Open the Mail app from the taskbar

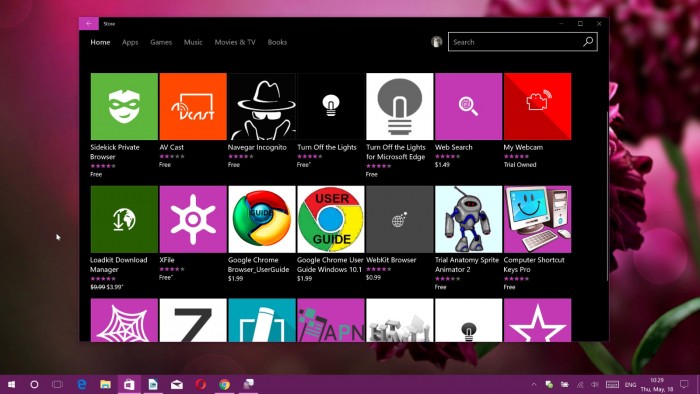pos(177,384)
